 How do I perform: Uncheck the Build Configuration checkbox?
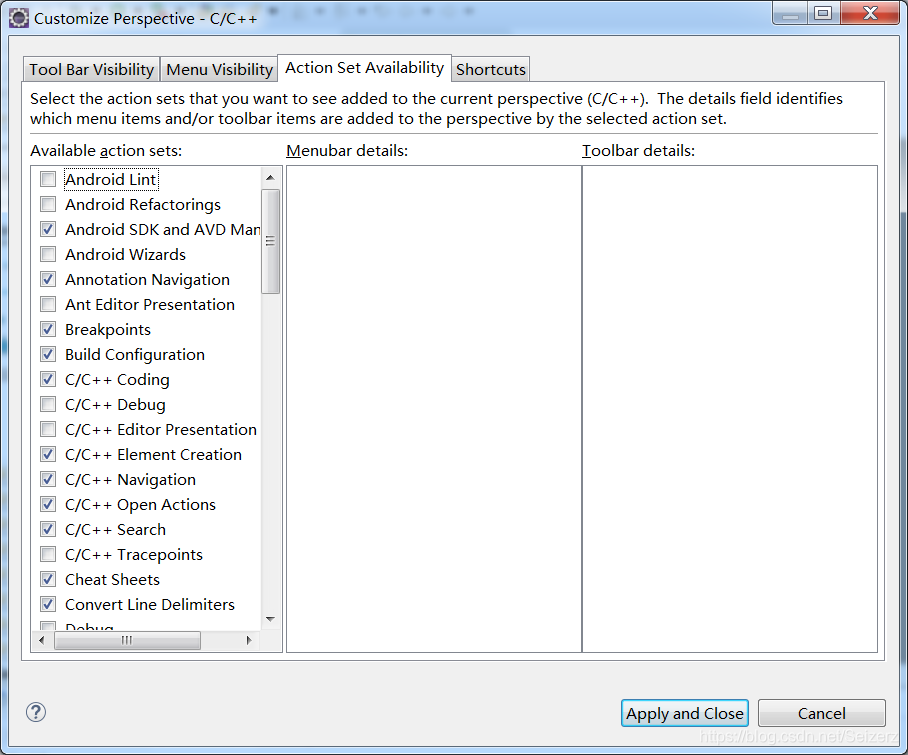48,354
